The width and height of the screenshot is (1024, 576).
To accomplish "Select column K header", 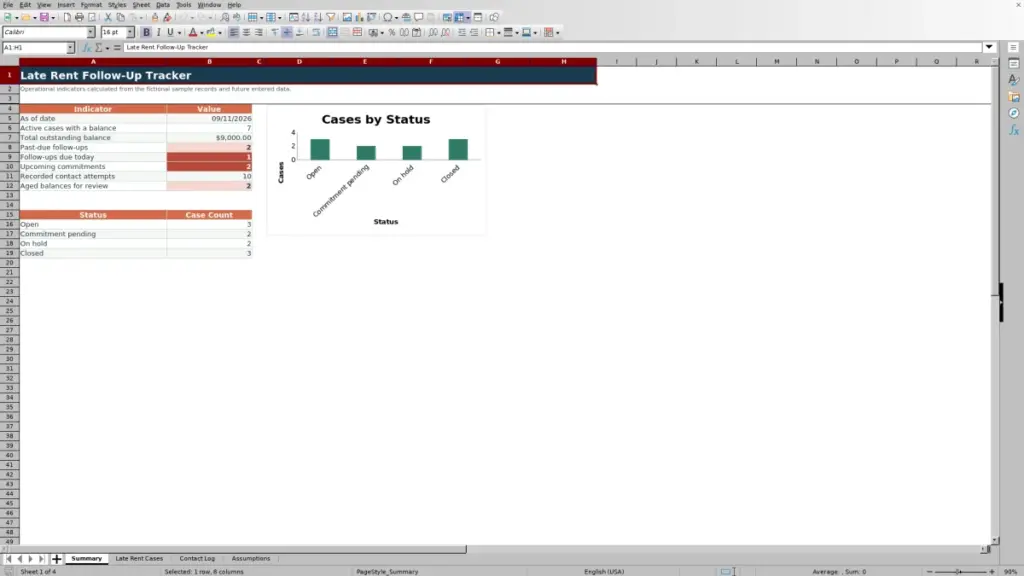I will pos(696,61).
